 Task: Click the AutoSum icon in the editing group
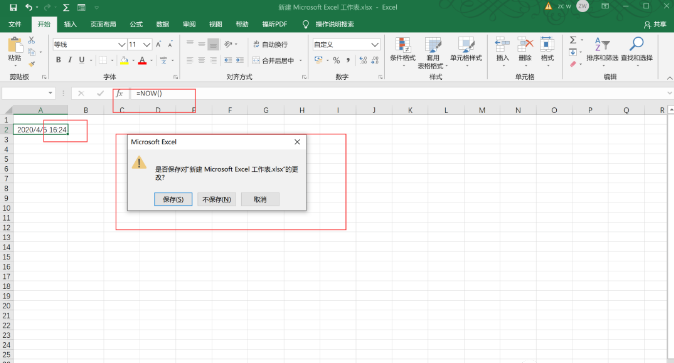pyautogui.click(x=573, y=40)
